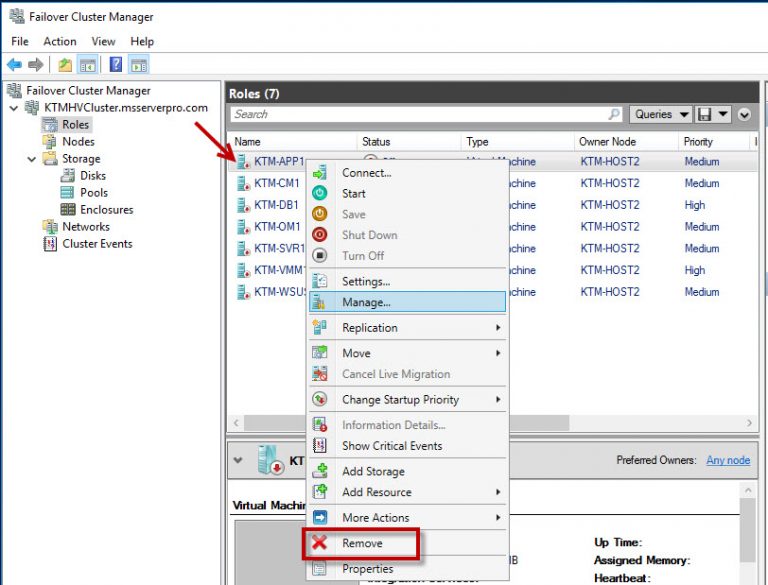Click the High priority value for KTM-DB1
Viewport: 768px width, 585px height.
point(695,205)
